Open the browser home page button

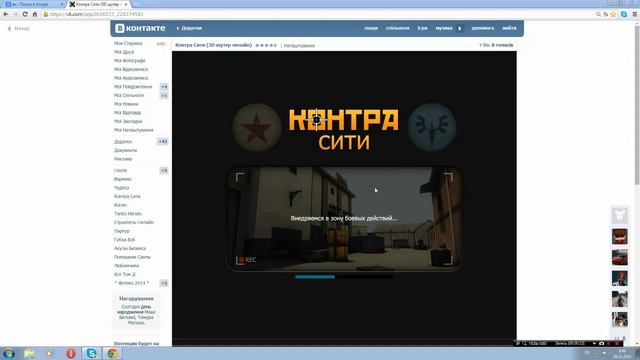(x=35, y=14)
